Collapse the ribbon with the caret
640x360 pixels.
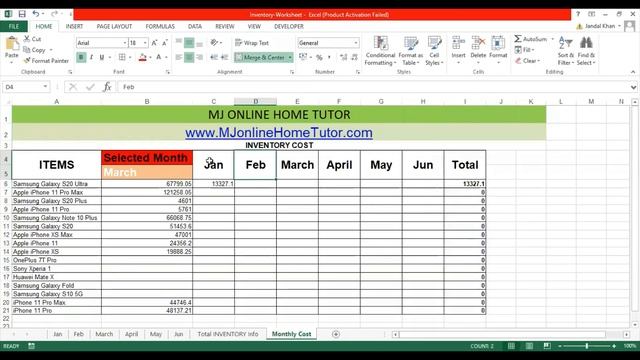pos(633,72)
